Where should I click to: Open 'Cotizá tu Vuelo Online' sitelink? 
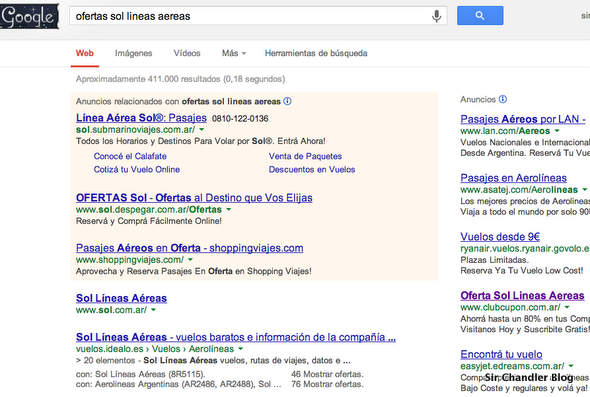point(137,170)
